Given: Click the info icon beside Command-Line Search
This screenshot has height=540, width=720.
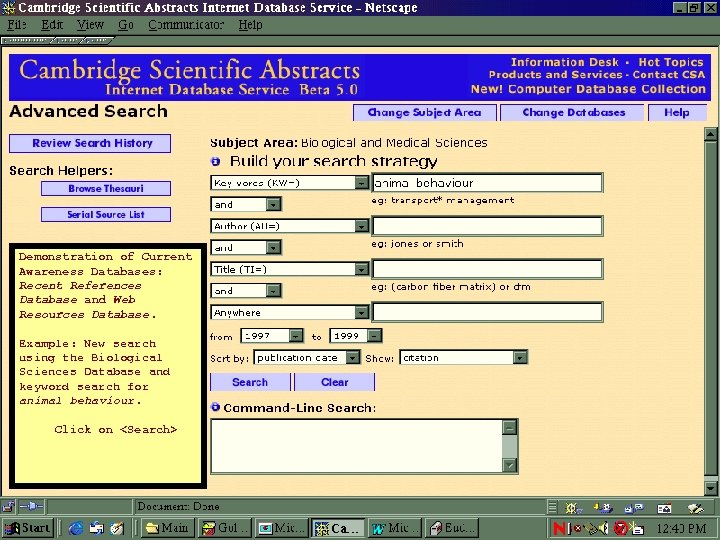Looking at the screenshot, I should pos(215,407).
